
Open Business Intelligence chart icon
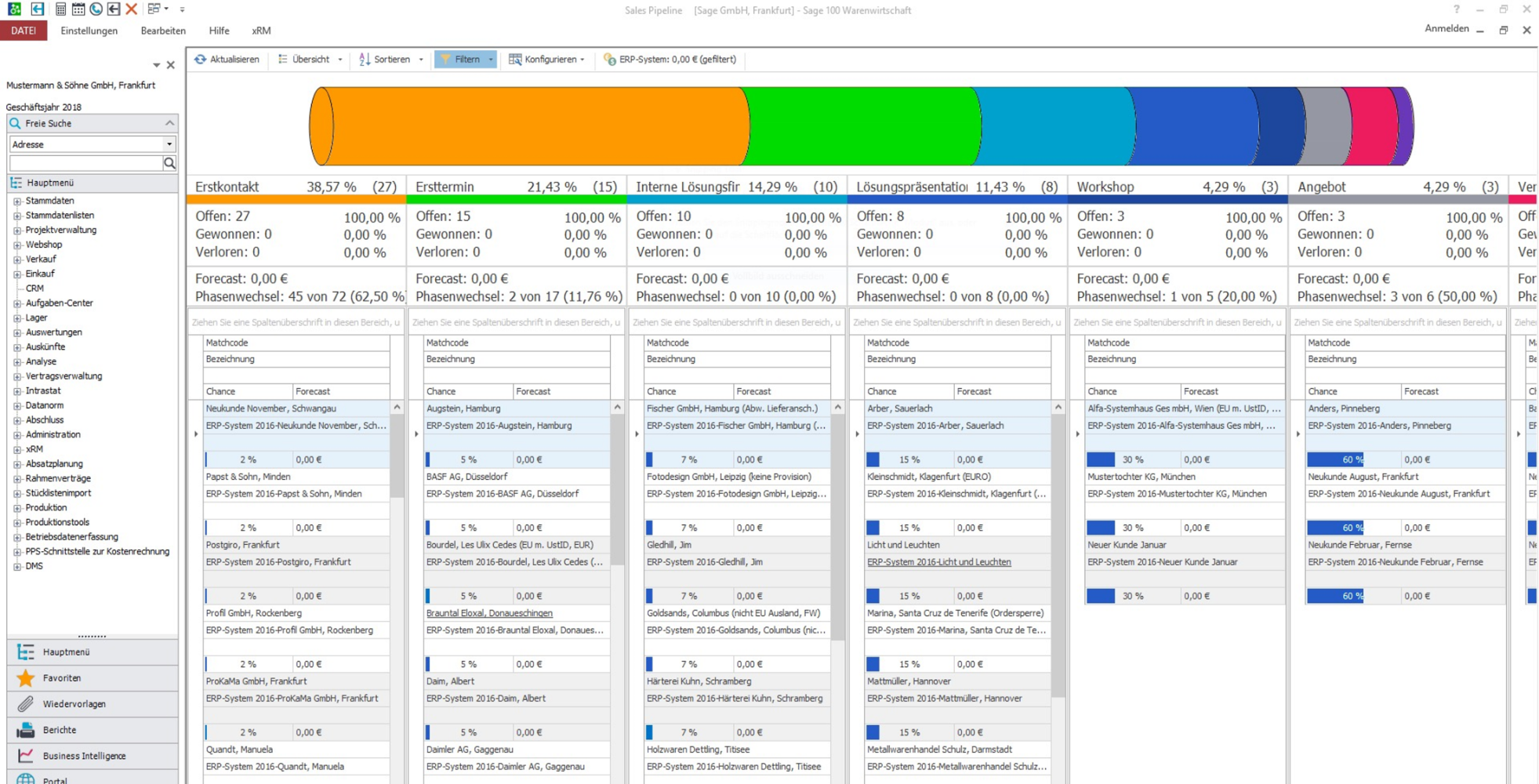click(x=26, y=756)
